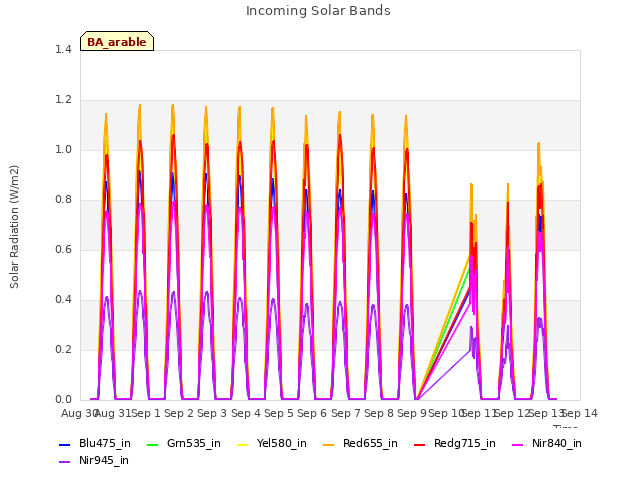Click the Sep 4 x-axis date label

pos(246,413)
